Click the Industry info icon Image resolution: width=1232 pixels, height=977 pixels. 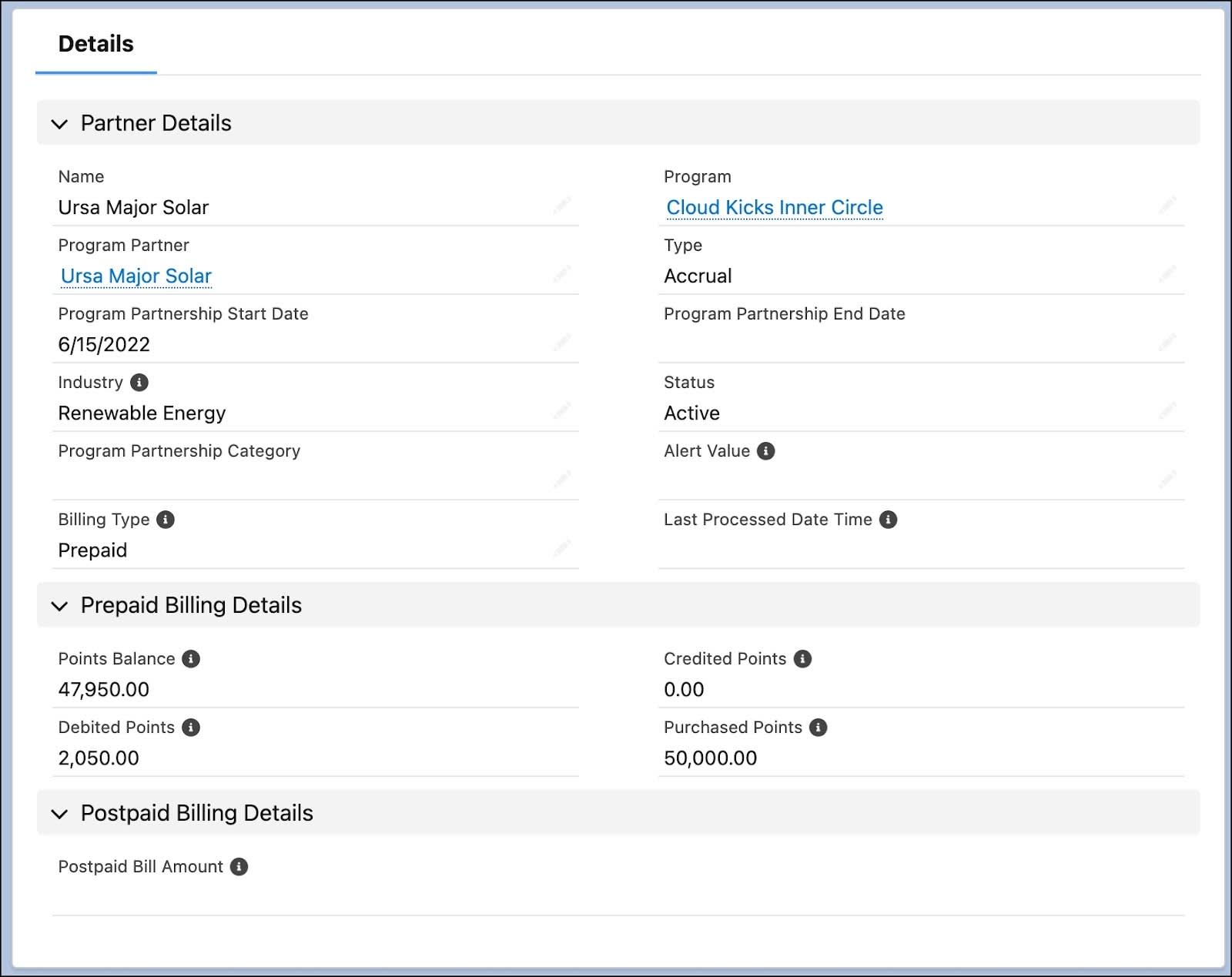(x=139, y=382)
